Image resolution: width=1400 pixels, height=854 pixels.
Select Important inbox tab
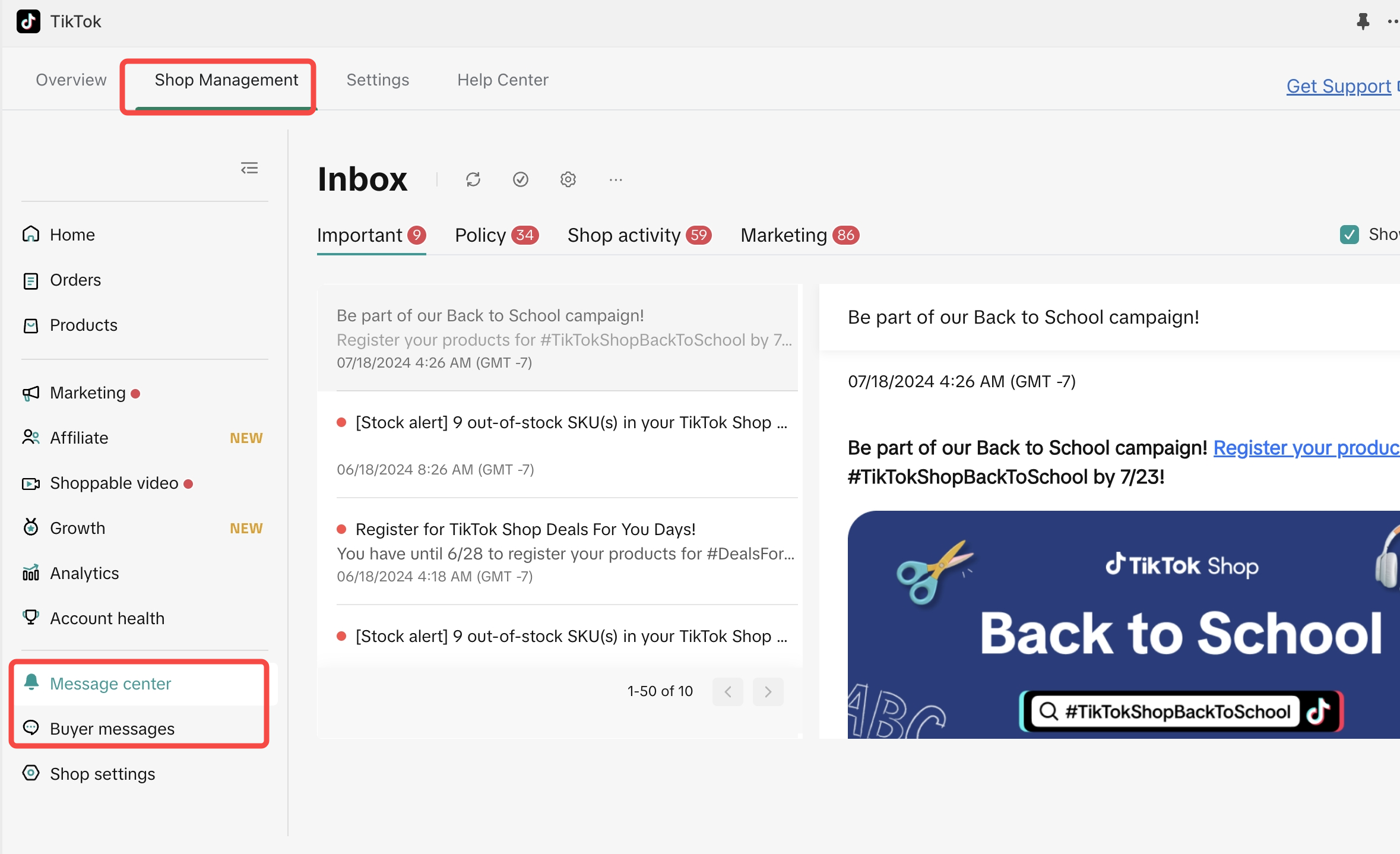coord(372,236)
